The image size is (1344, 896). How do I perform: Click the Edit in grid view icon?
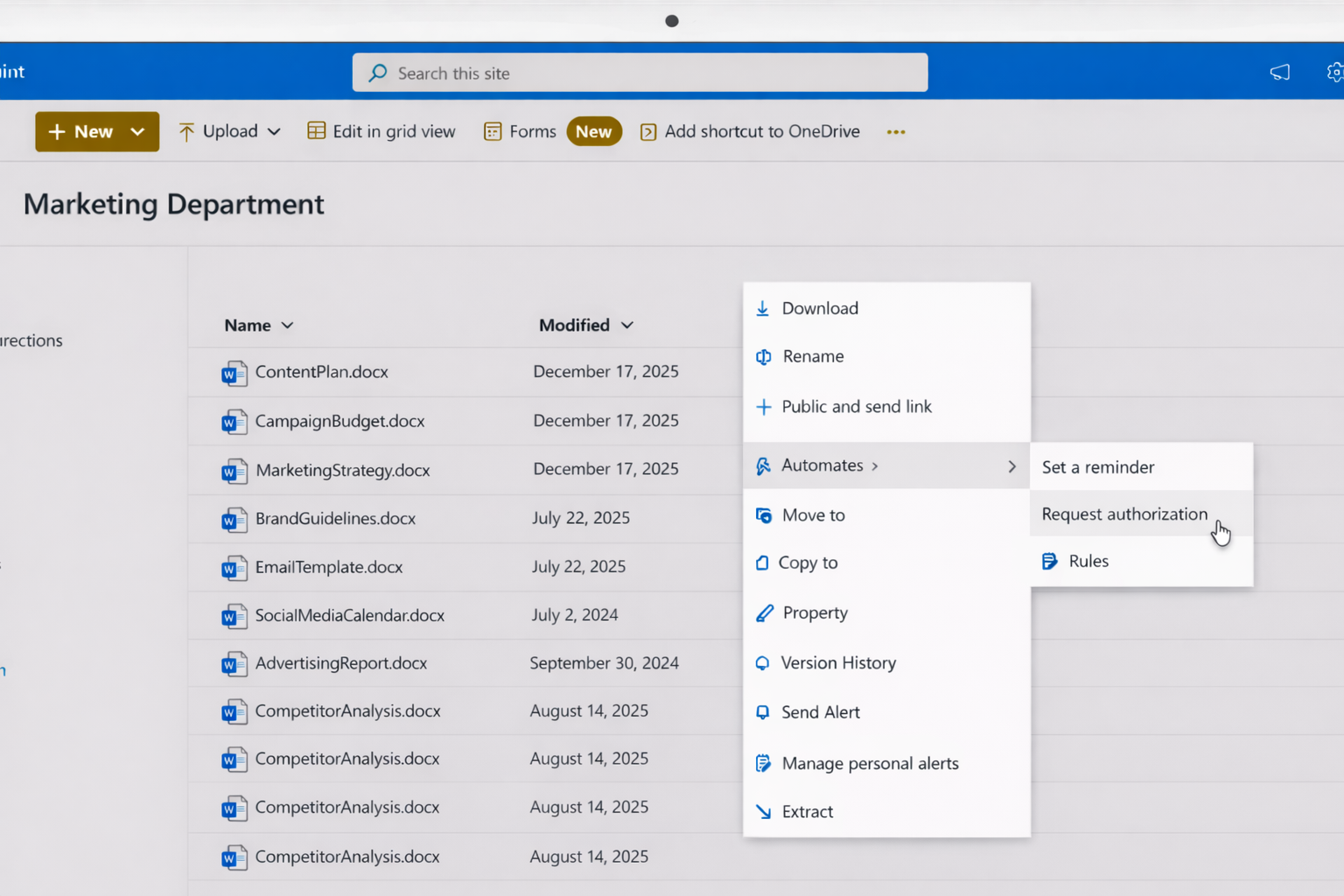(316, 131)
